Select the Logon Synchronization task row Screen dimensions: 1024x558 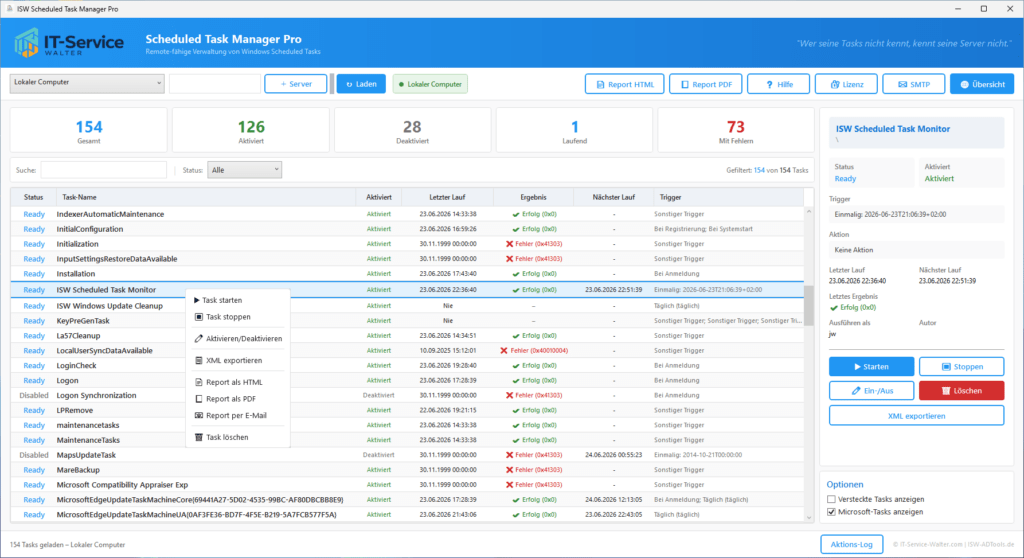pos(408,395)
